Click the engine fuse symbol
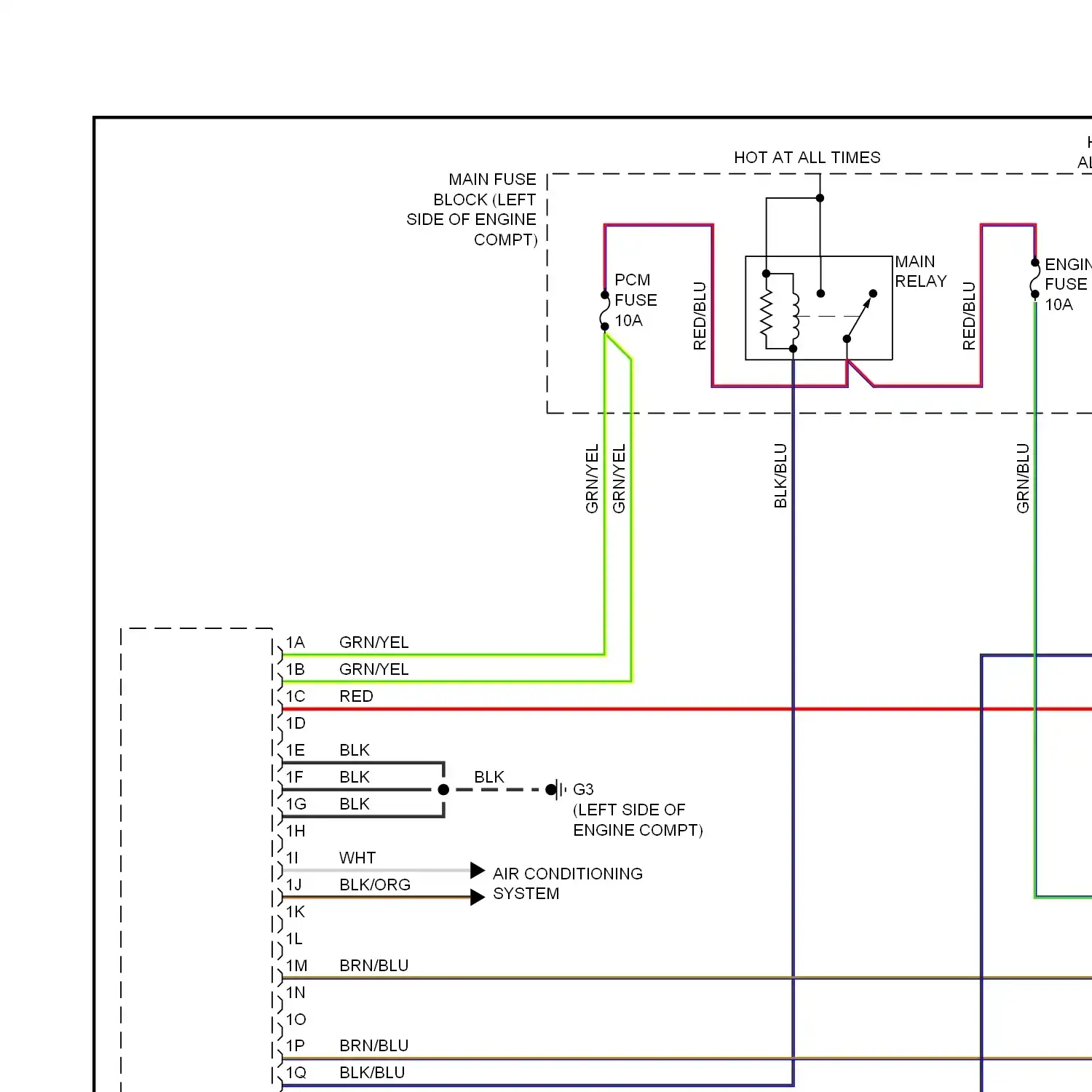 (x=1034, y=279)
